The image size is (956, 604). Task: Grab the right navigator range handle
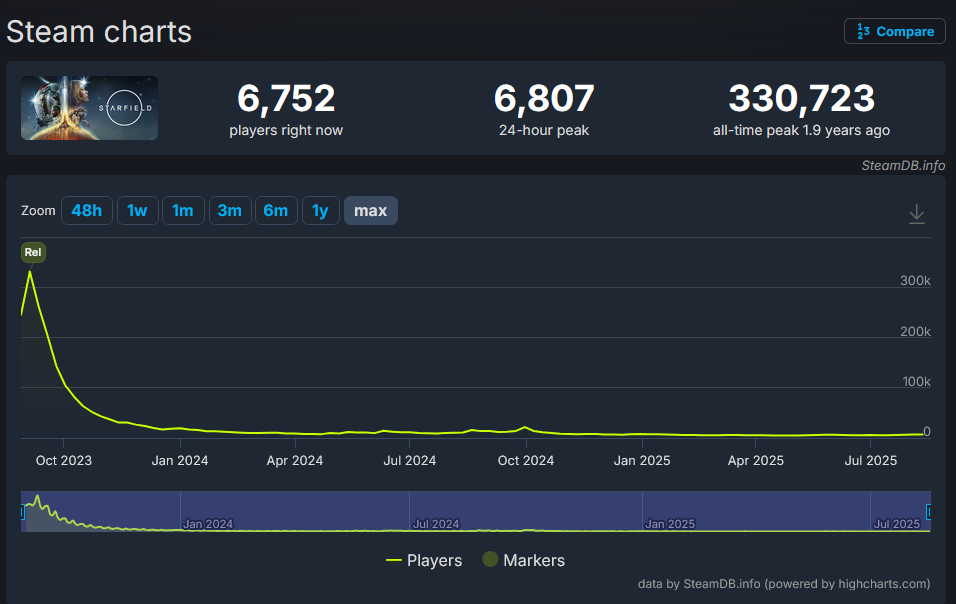pyautogui.click(x=929, y=512)
